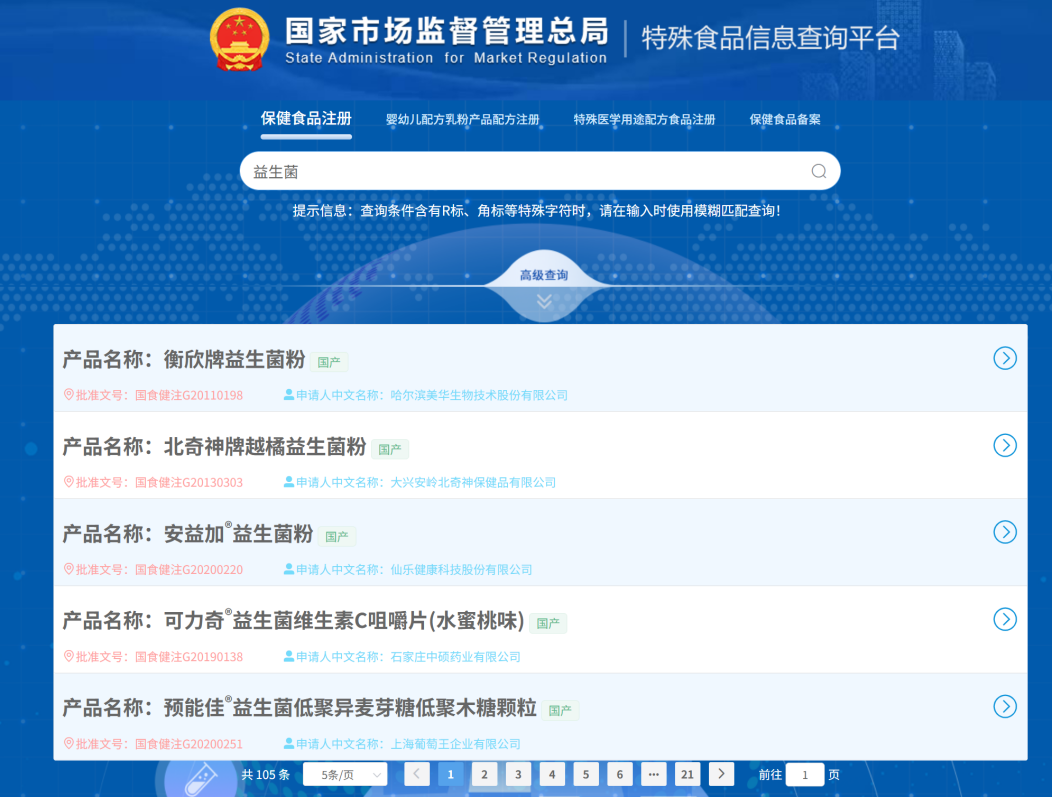
Task: Click 国产 tag on 安益加益生菌粉
Action: click(337, 537)
